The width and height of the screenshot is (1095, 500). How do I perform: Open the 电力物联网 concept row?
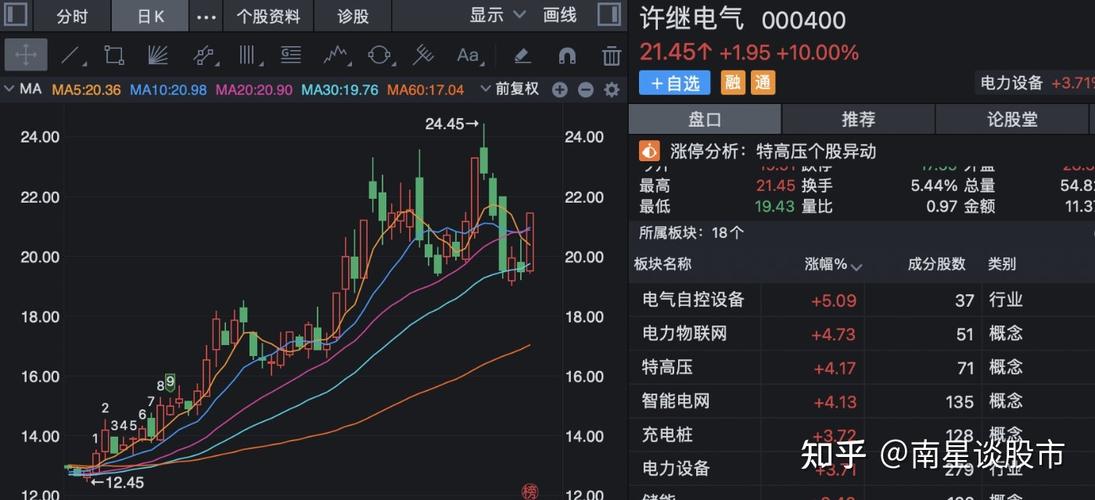pyautogui.click(x=862, y=334)
